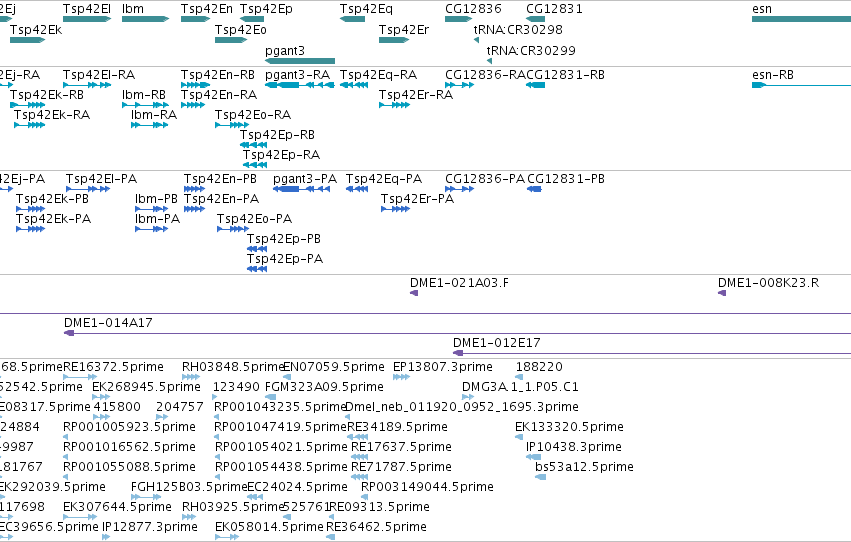Click the EK058014.5prime EST glyph
Screen dimensions: 851x542
pos(227,538)
